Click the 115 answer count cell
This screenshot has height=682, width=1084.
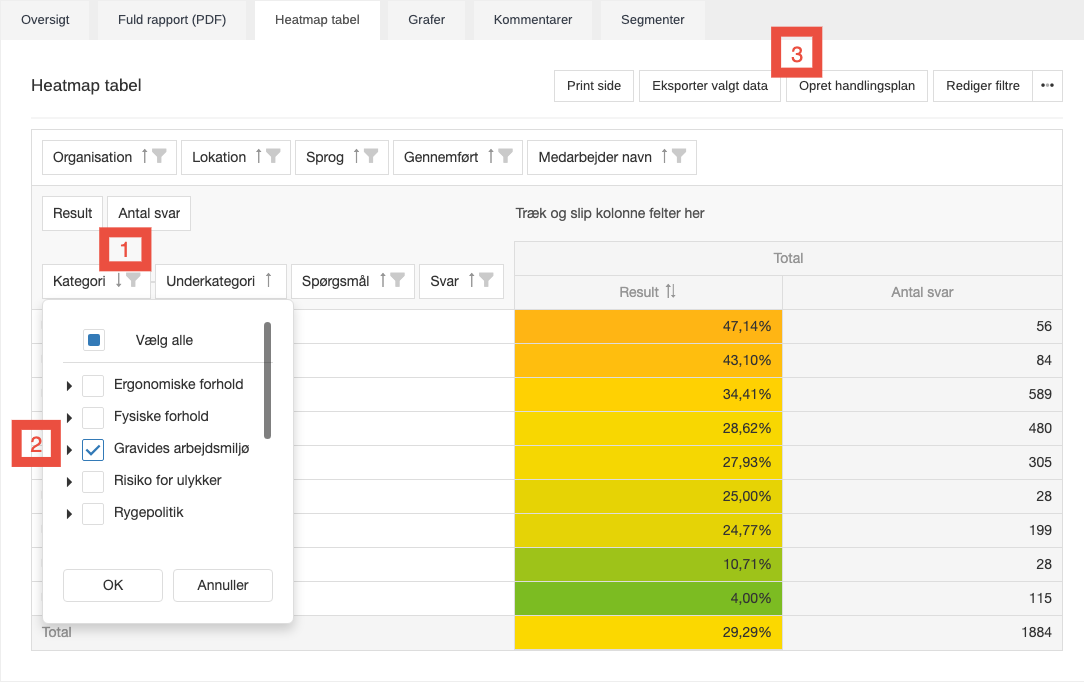pyautogui.click(x=922, y=598)
